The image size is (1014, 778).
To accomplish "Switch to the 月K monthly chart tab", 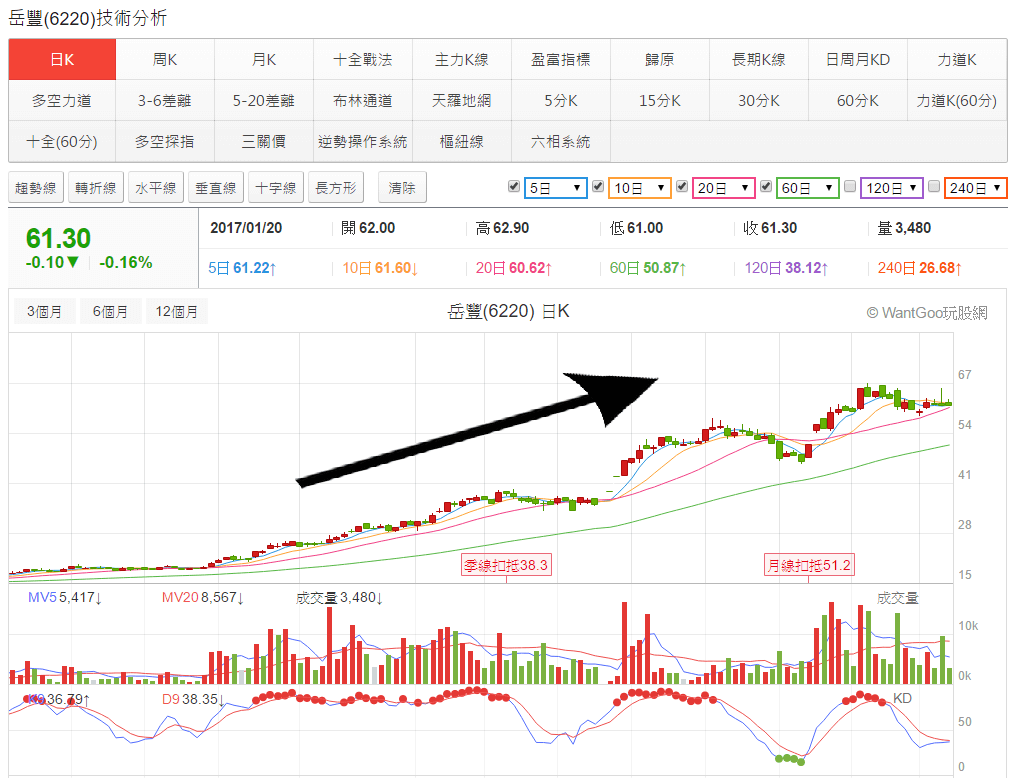I will [263, 59].
